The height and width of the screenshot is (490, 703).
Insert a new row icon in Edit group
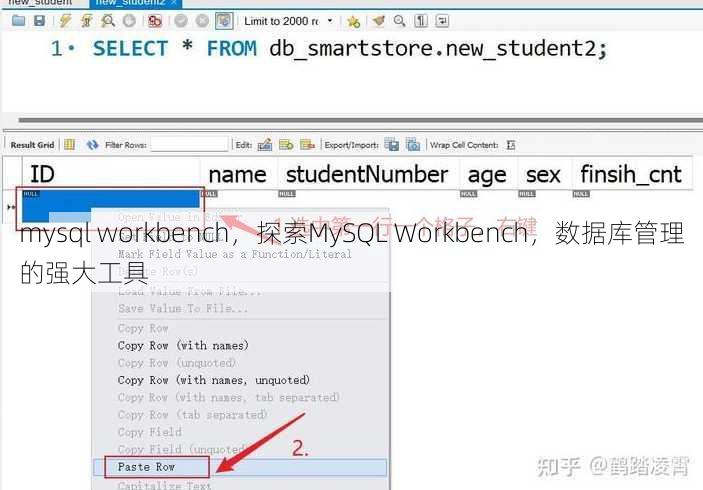(286, 144)
